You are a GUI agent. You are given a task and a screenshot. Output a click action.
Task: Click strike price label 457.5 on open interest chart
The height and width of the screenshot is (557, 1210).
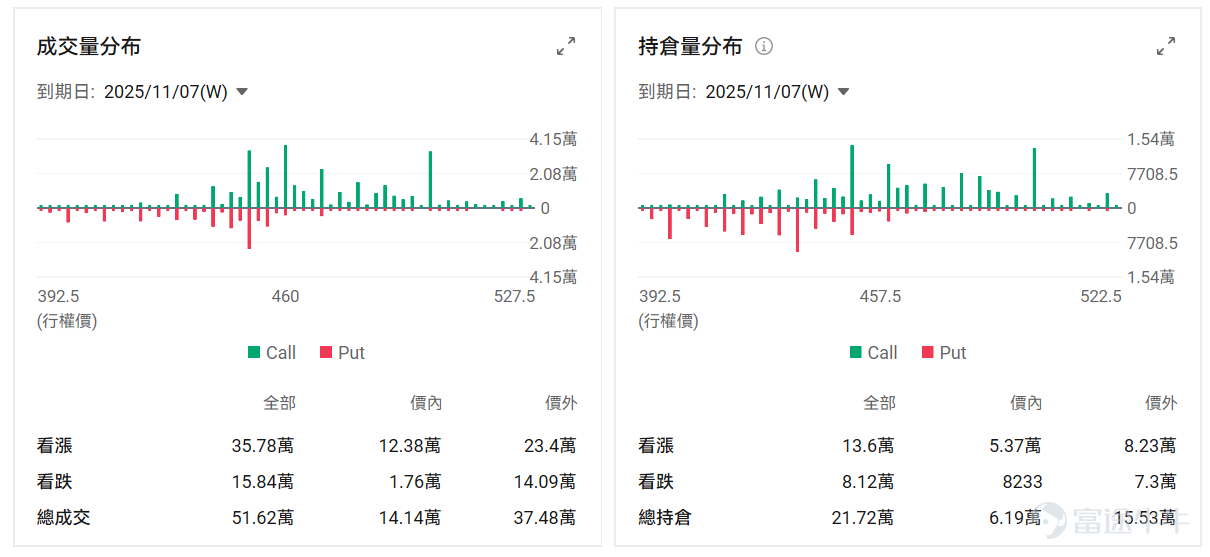coord(880,297)
